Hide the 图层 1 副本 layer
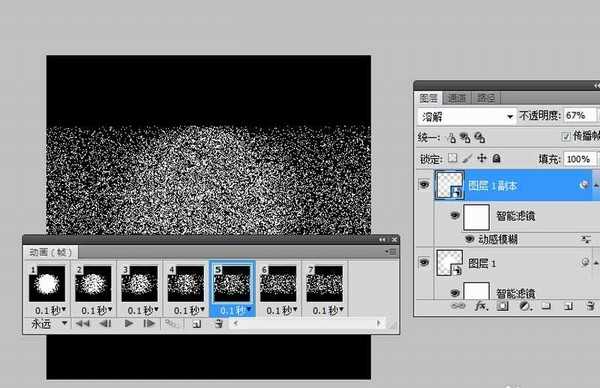This screenshot has height=388, width=600. [x=424, y=185]
